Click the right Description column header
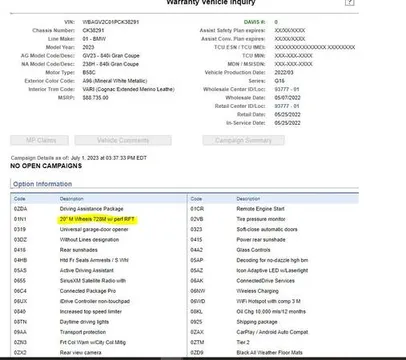The image size is (406, 360). (x=248, y=199)
